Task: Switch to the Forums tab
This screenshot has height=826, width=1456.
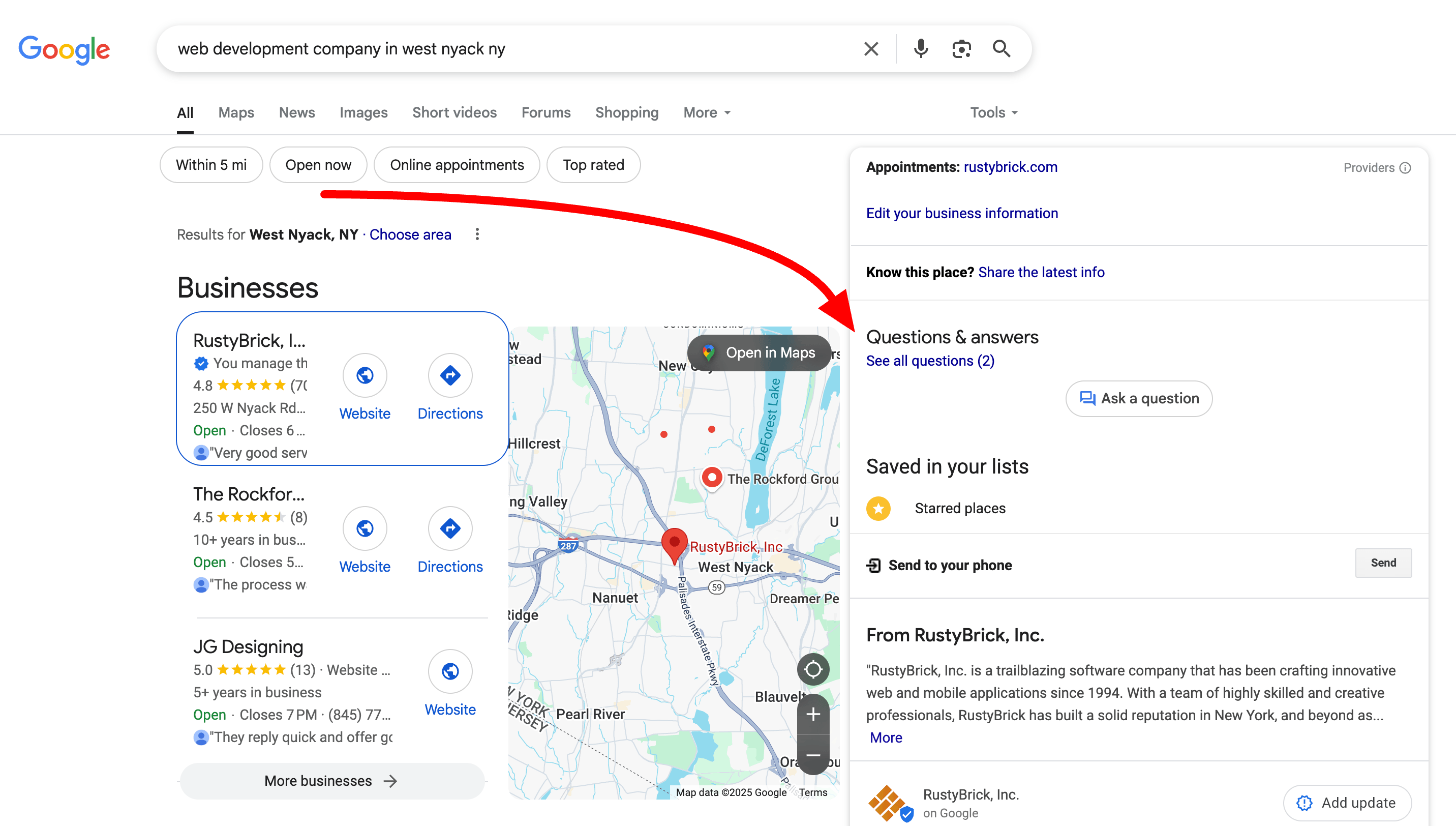Action: [x=545, y=112]
